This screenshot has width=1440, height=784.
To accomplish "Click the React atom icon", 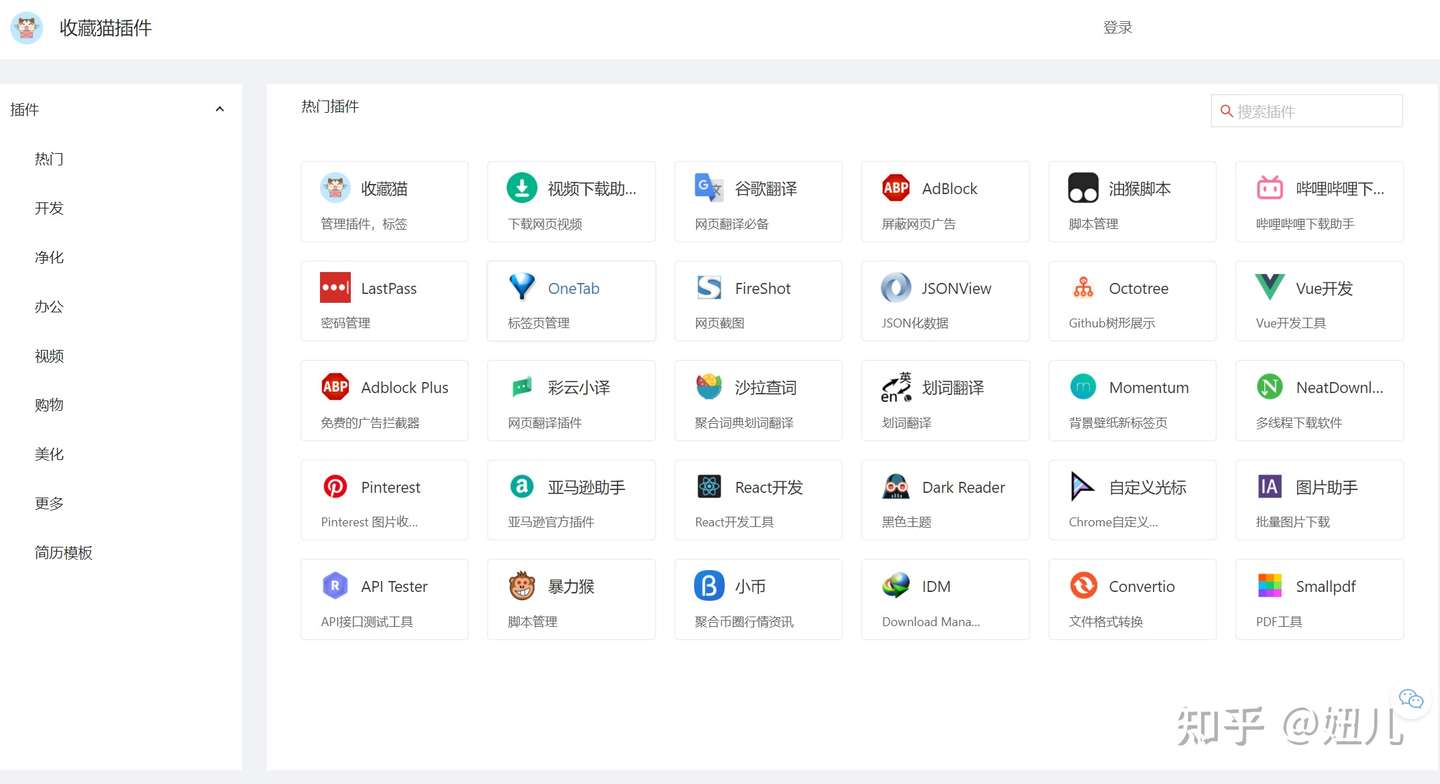I will [709, 486].
